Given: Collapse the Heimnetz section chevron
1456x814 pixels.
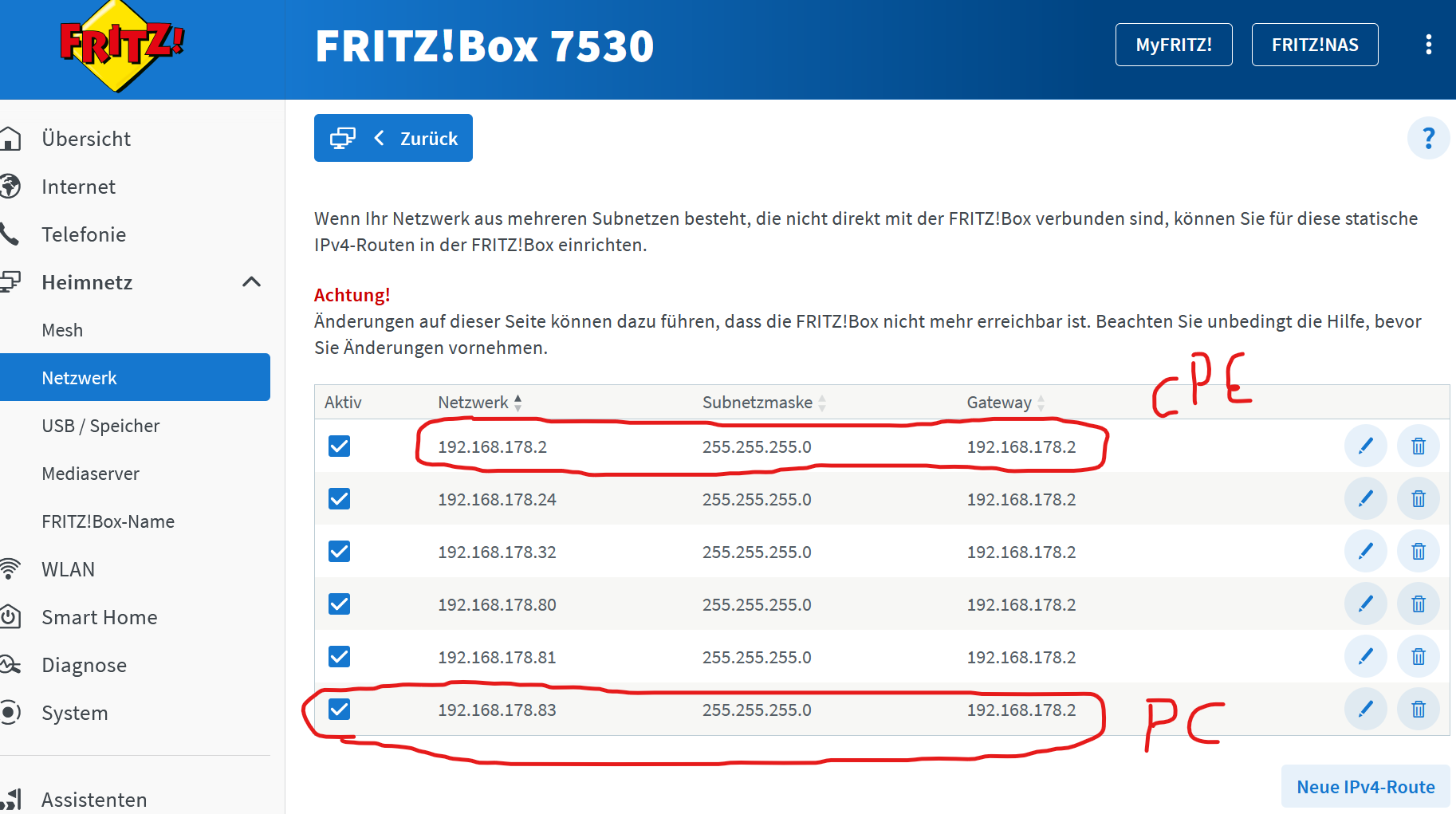Looking at the screenshot, I should 251,282.
